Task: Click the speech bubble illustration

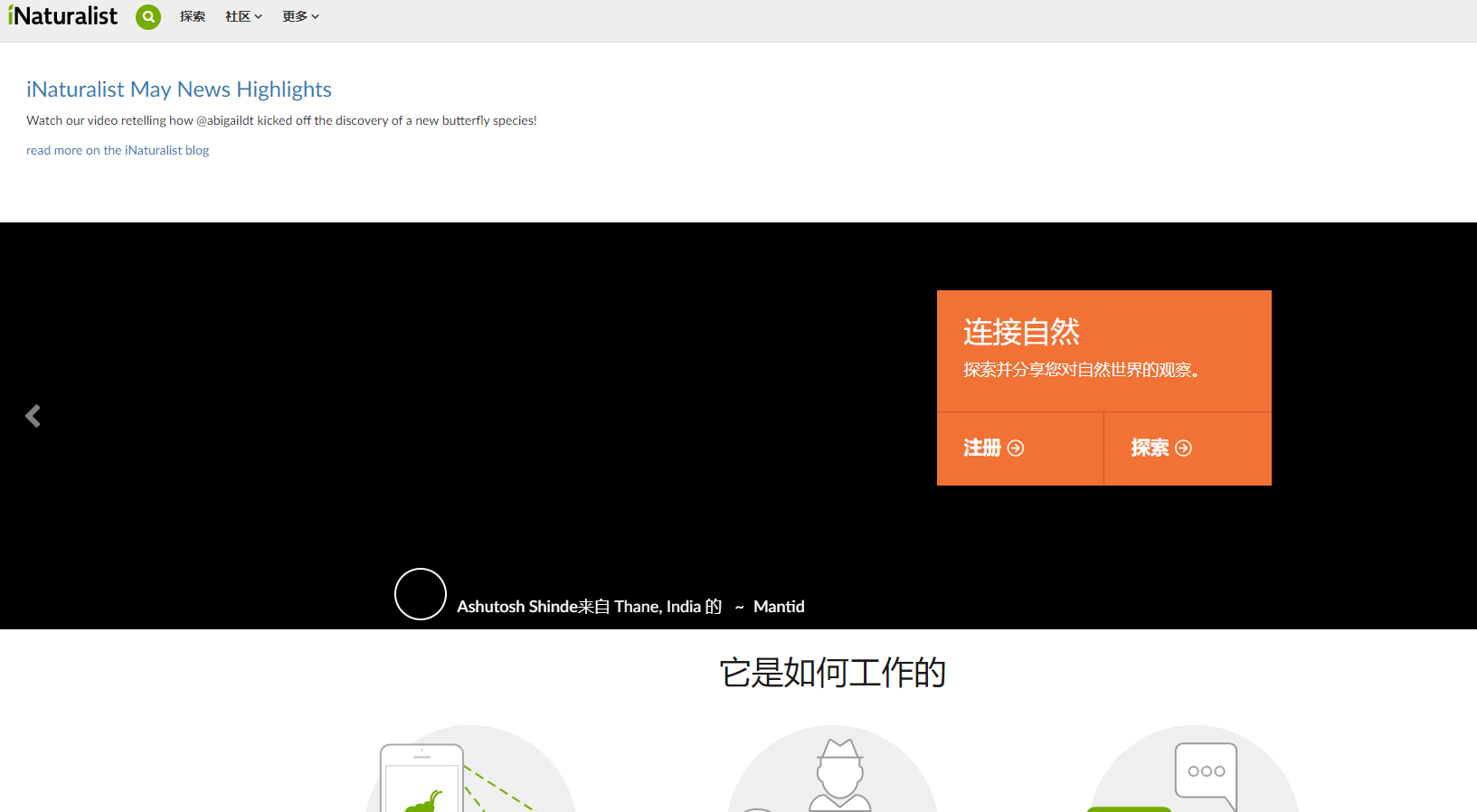Action: pyautogui.click(x=1194, y=769)
